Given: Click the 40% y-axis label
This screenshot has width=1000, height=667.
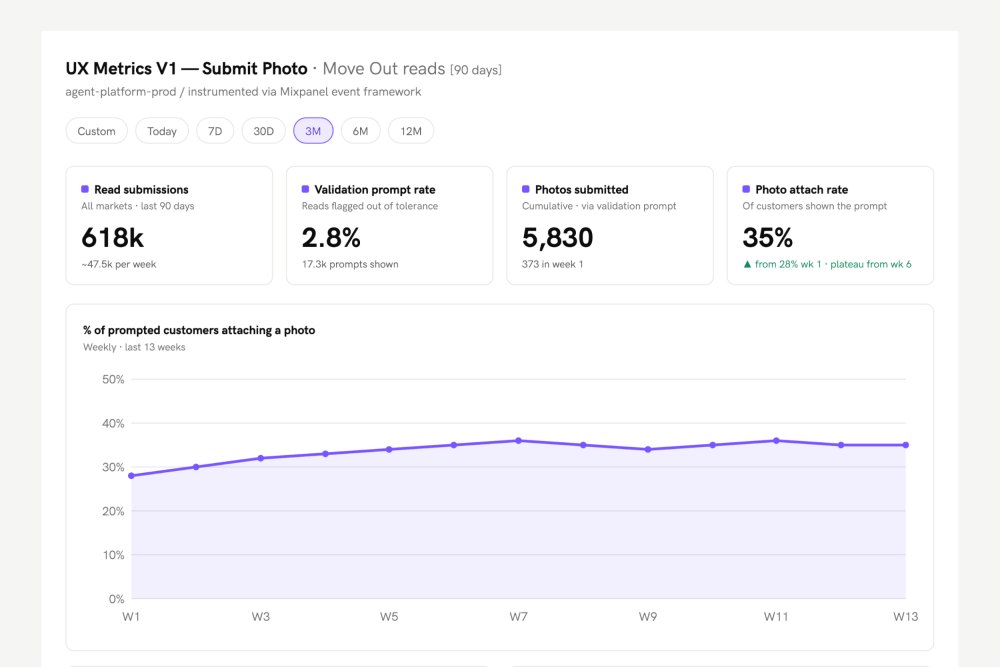Looking at the screenshot, I should 113,423.
